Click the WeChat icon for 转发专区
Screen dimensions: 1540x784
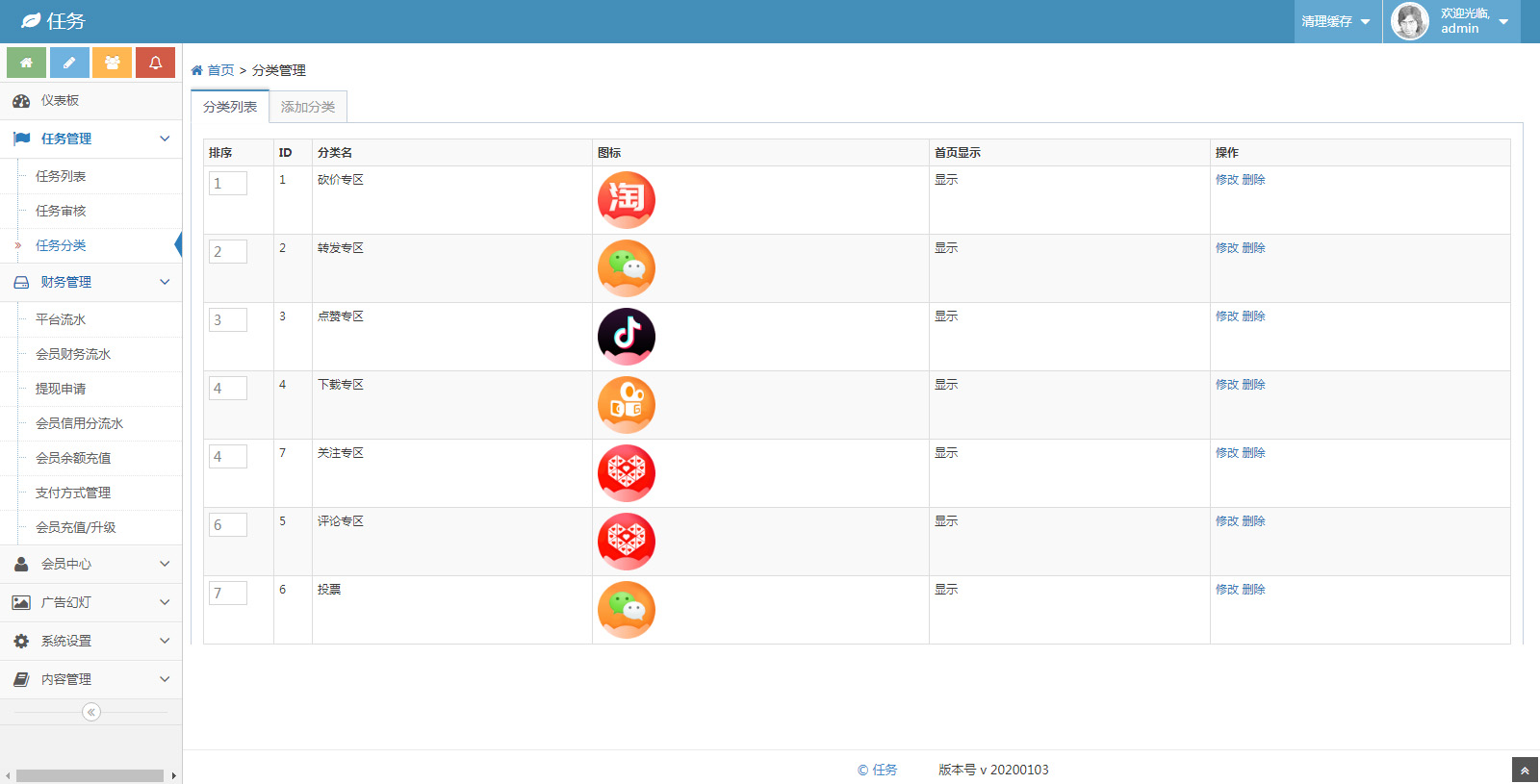627,268
